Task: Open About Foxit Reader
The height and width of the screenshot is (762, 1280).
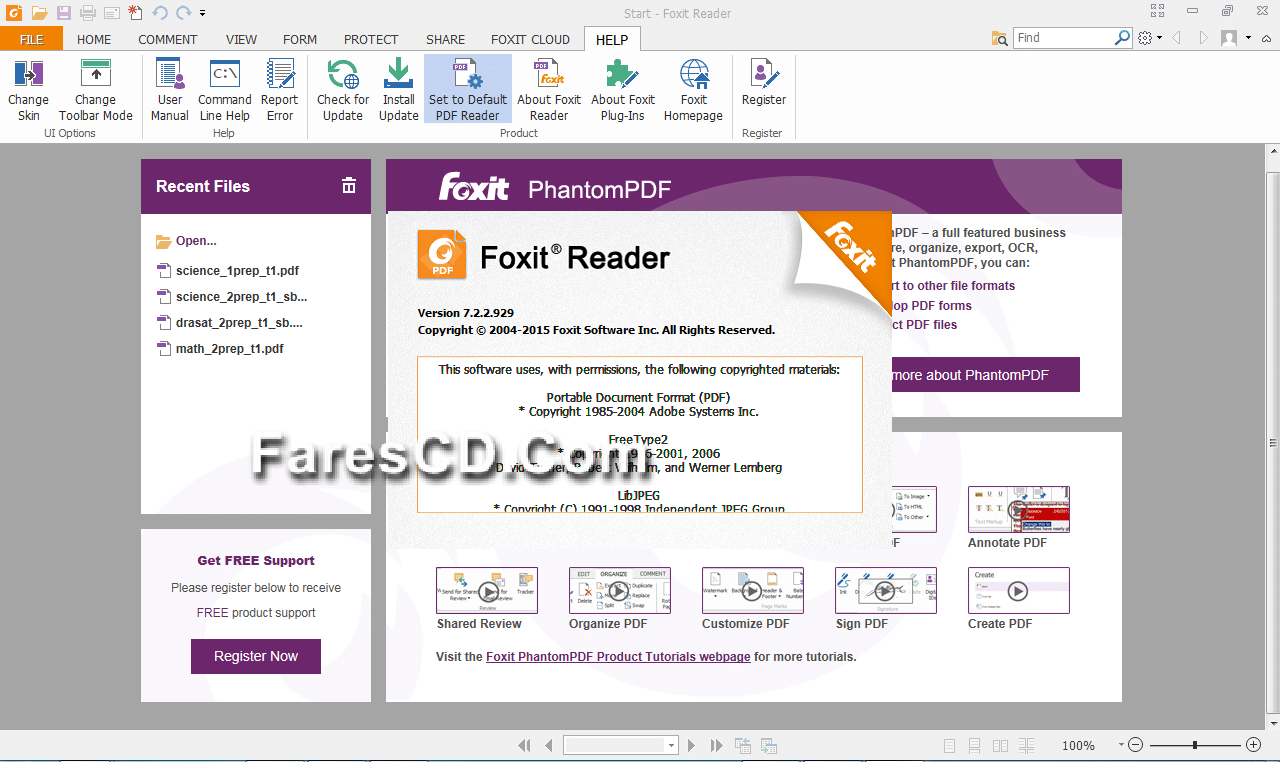Action: [x=549, y=90]
